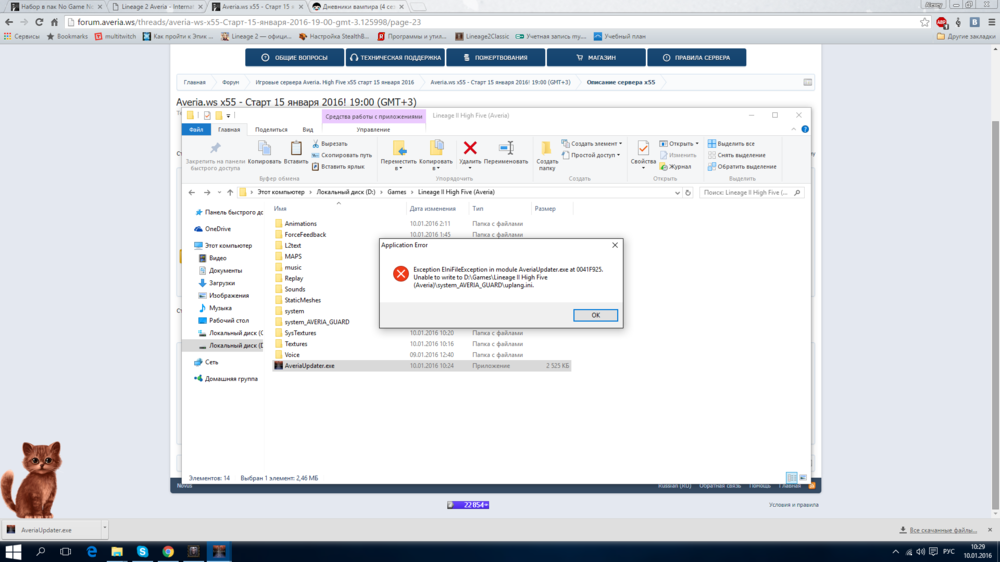Image resolution: width=1000 pixels, height=562 pixels.
Task: Open the Move to (Переместить в) dropdown
Action: [398, 155]
